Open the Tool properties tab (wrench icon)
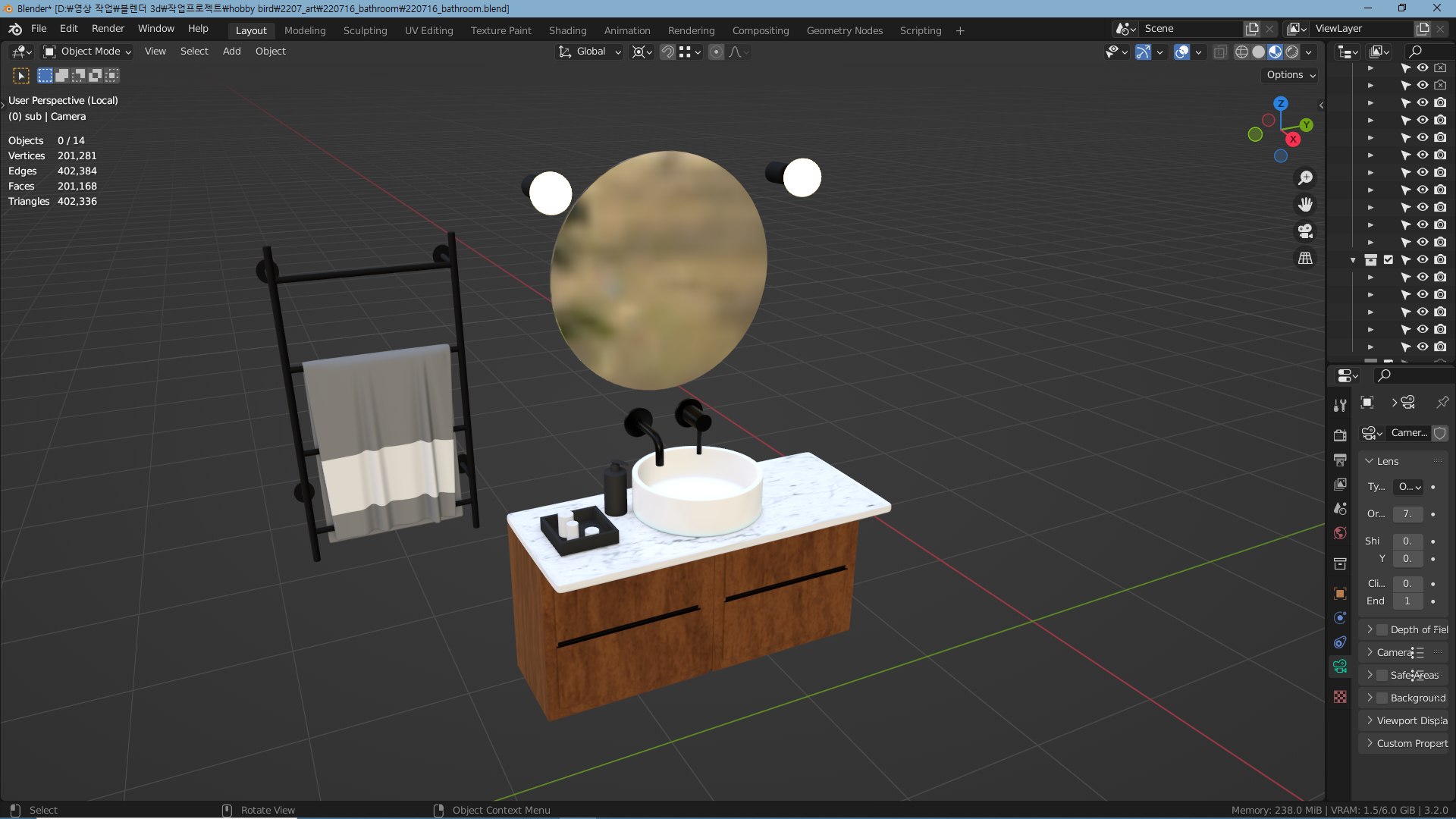 1340,406
